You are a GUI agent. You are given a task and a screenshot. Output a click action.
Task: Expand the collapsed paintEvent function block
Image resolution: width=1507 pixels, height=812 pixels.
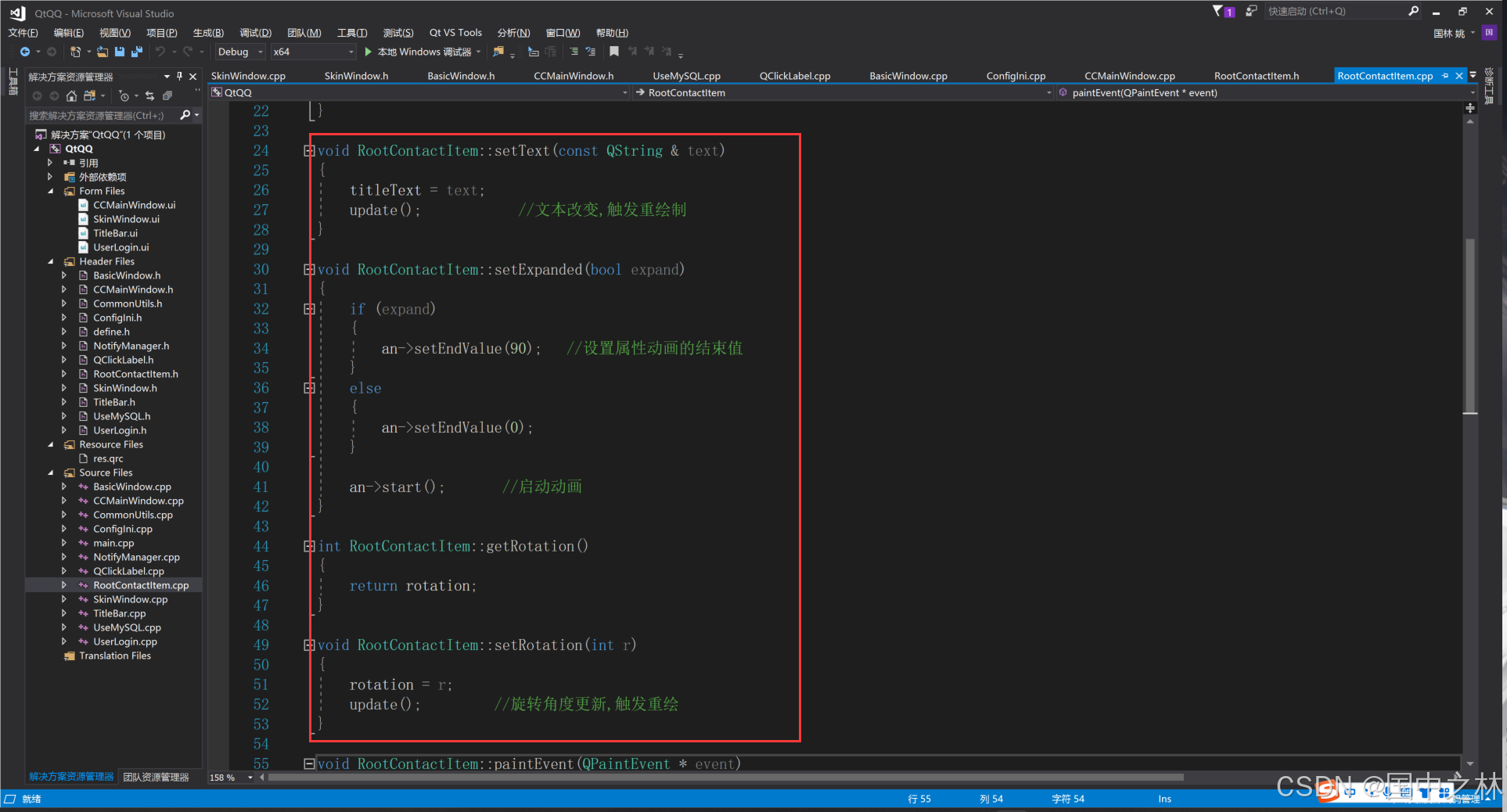[309, 763]
